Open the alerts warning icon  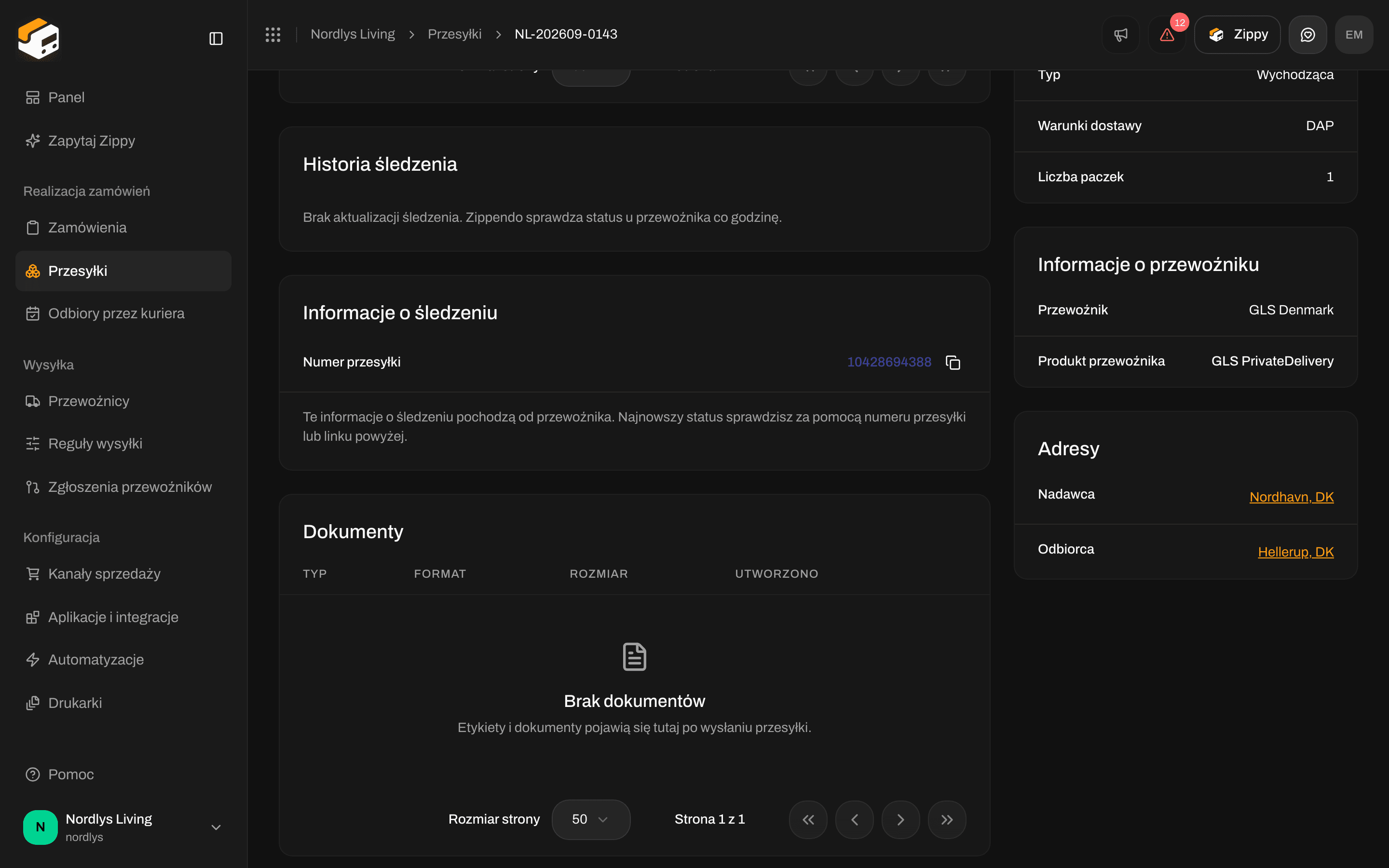point(1167,34)
